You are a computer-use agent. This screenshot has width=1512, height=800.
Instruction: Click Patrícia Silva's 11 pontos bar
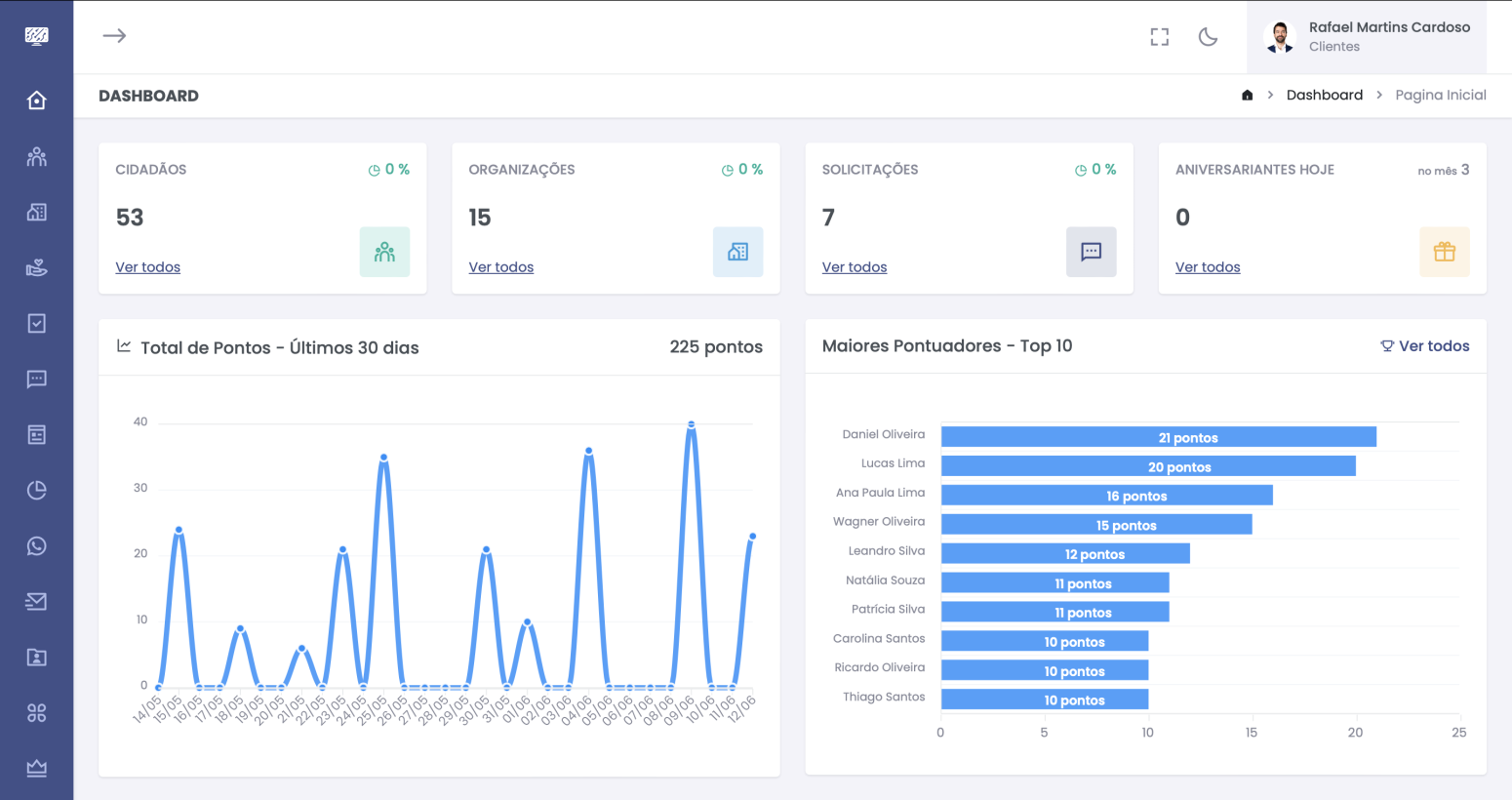tap(1054, 613)
